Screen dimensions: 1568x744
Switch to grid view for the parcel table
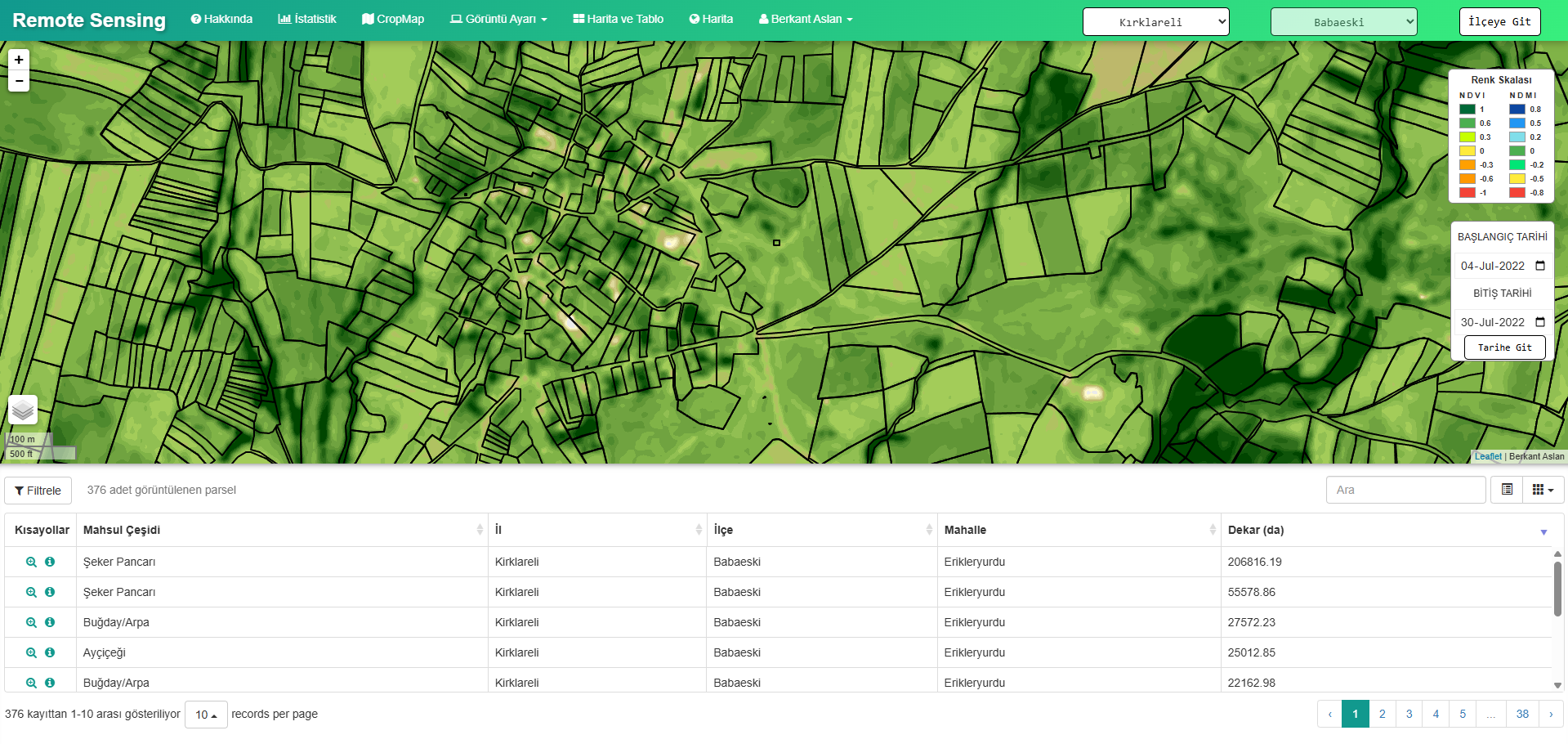click(x=1539, y=490)
